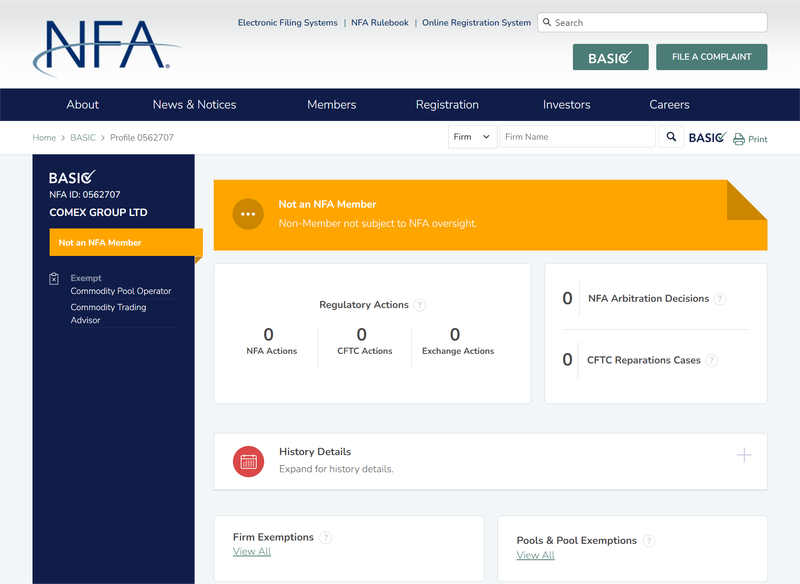Click the Print printer icon
This screenshot has width=800, height=584.
pos(738,139)
